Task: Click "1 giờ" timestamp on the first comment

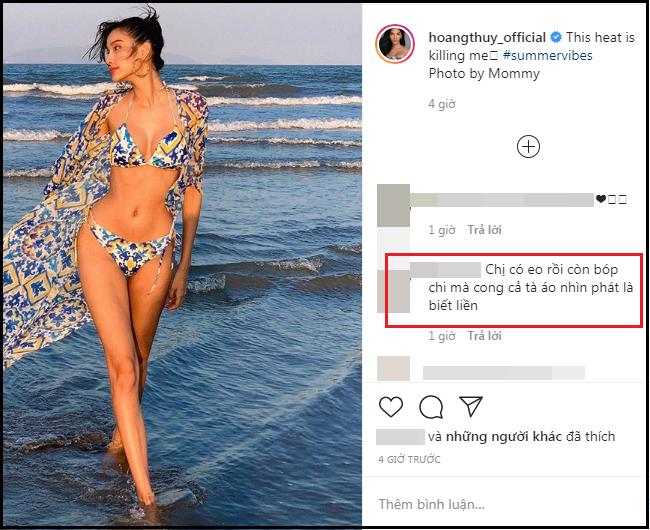Action: (x=442, y=230)
